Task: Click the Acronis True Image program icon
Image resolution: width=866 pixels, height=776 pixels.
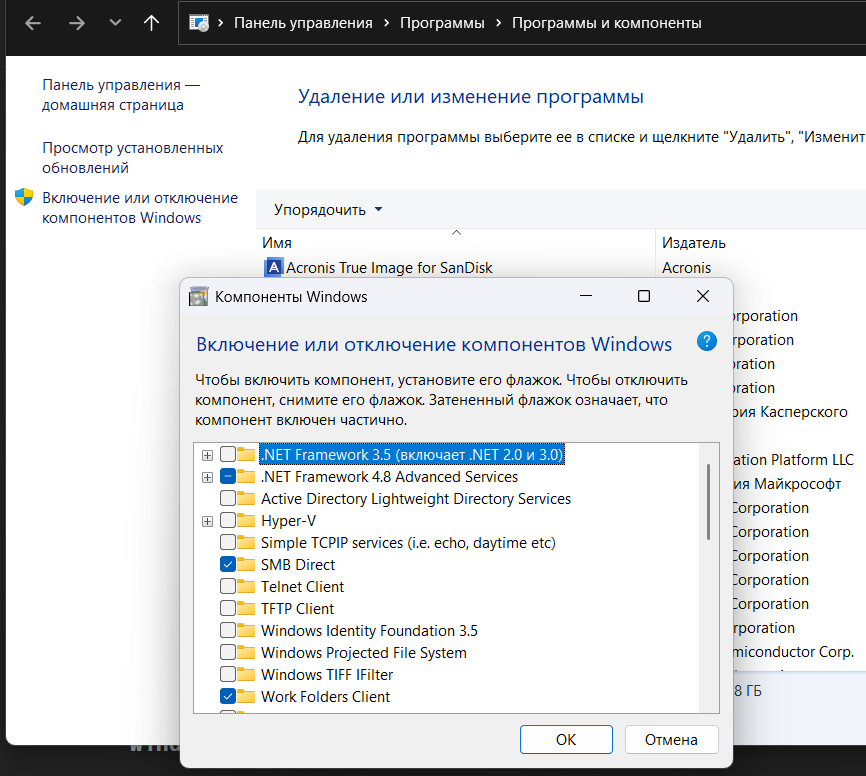Action: 273,267
